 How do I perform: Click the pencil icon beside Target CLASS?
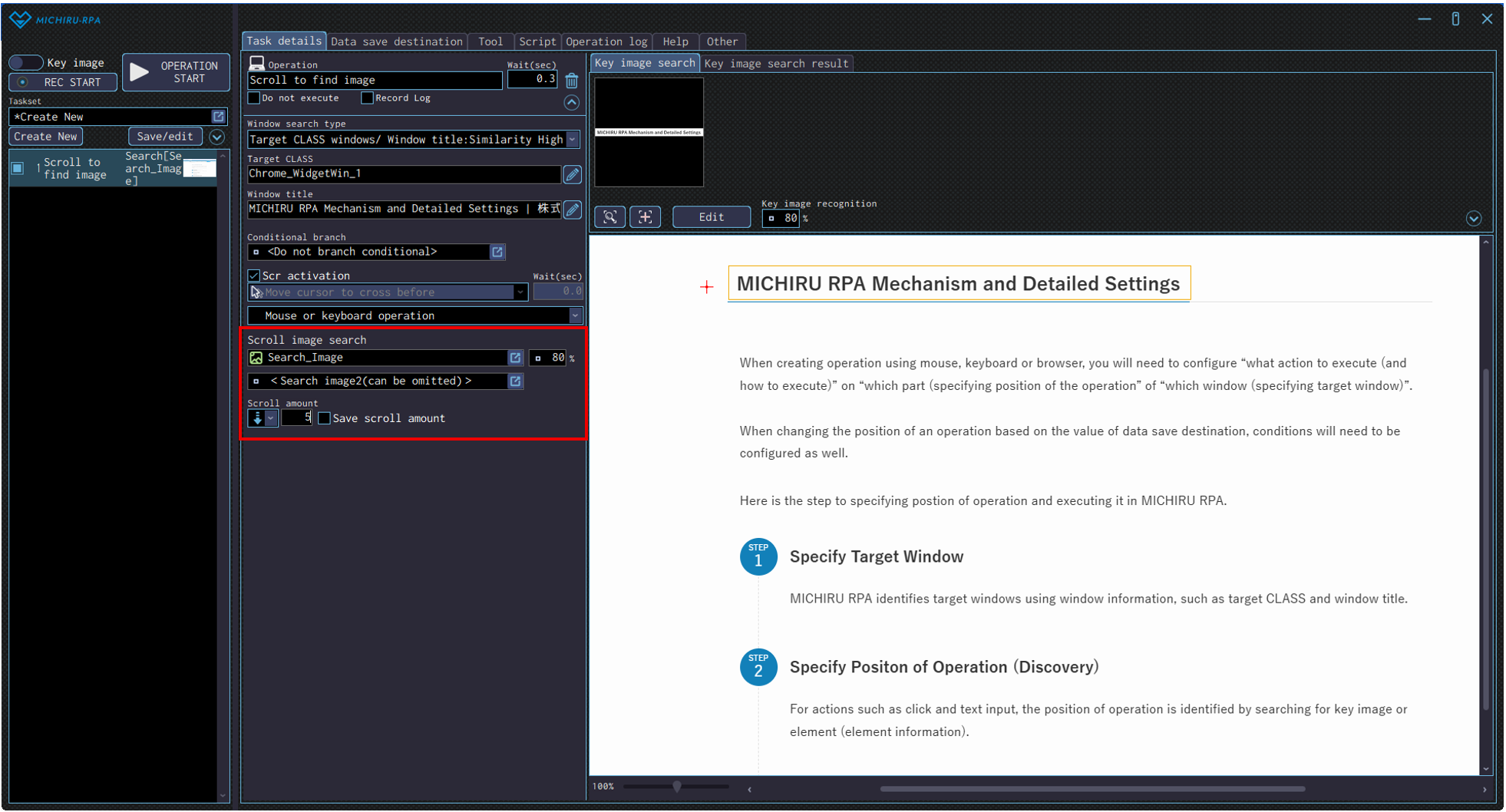(573, 174)
